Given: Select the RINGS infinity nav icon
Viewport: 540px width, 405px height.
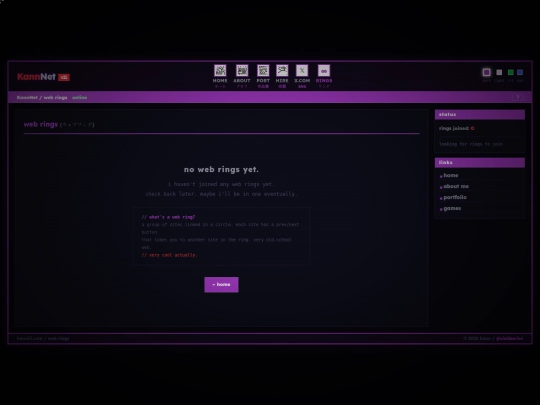Looking at the screenshot, I should click(x=324, y=76).
